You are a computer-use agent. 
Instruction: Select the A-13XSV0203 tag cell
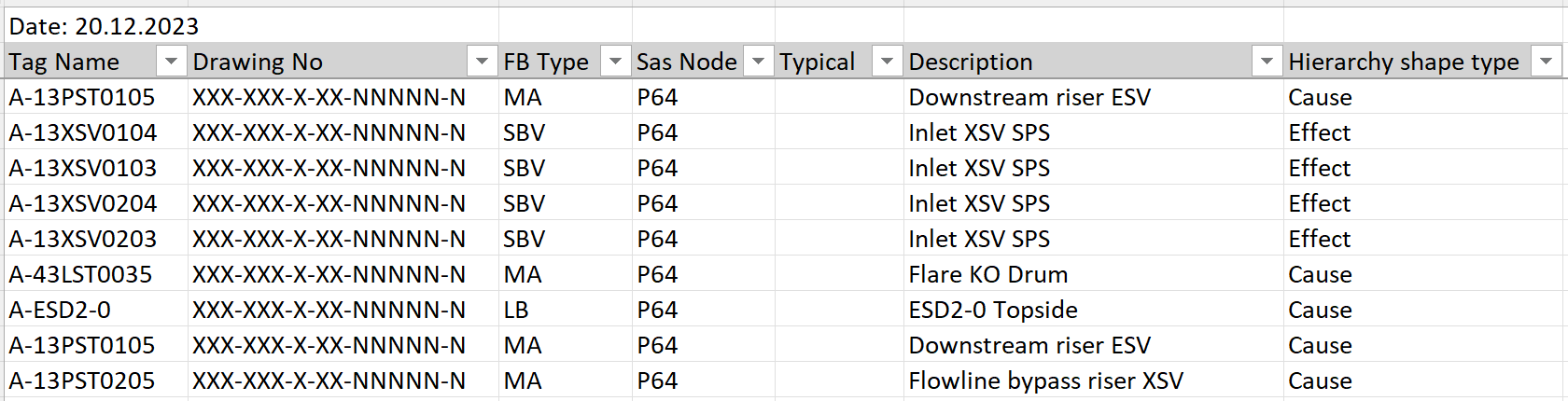pos(96,239)
